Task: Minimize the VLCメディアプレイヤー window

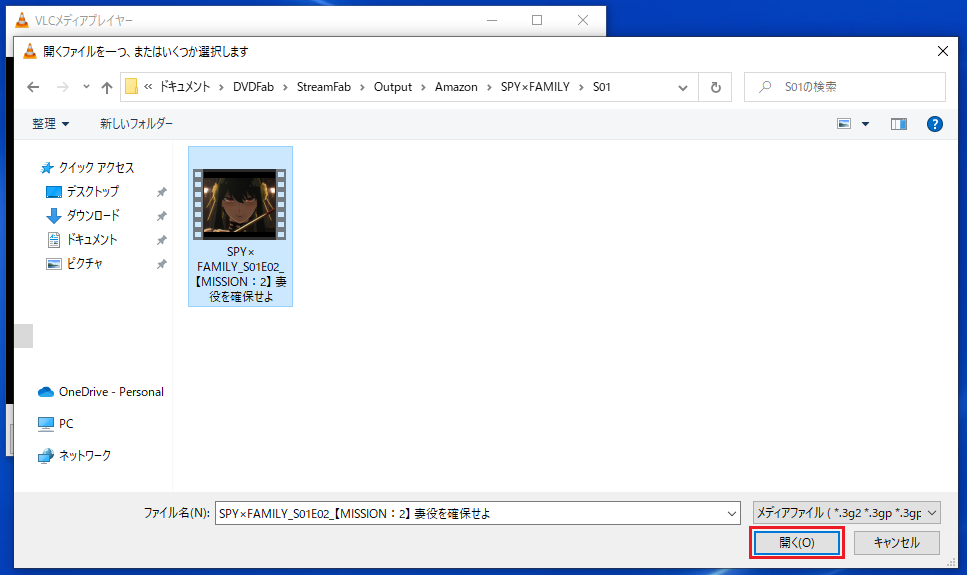Action: coord(492,20)
